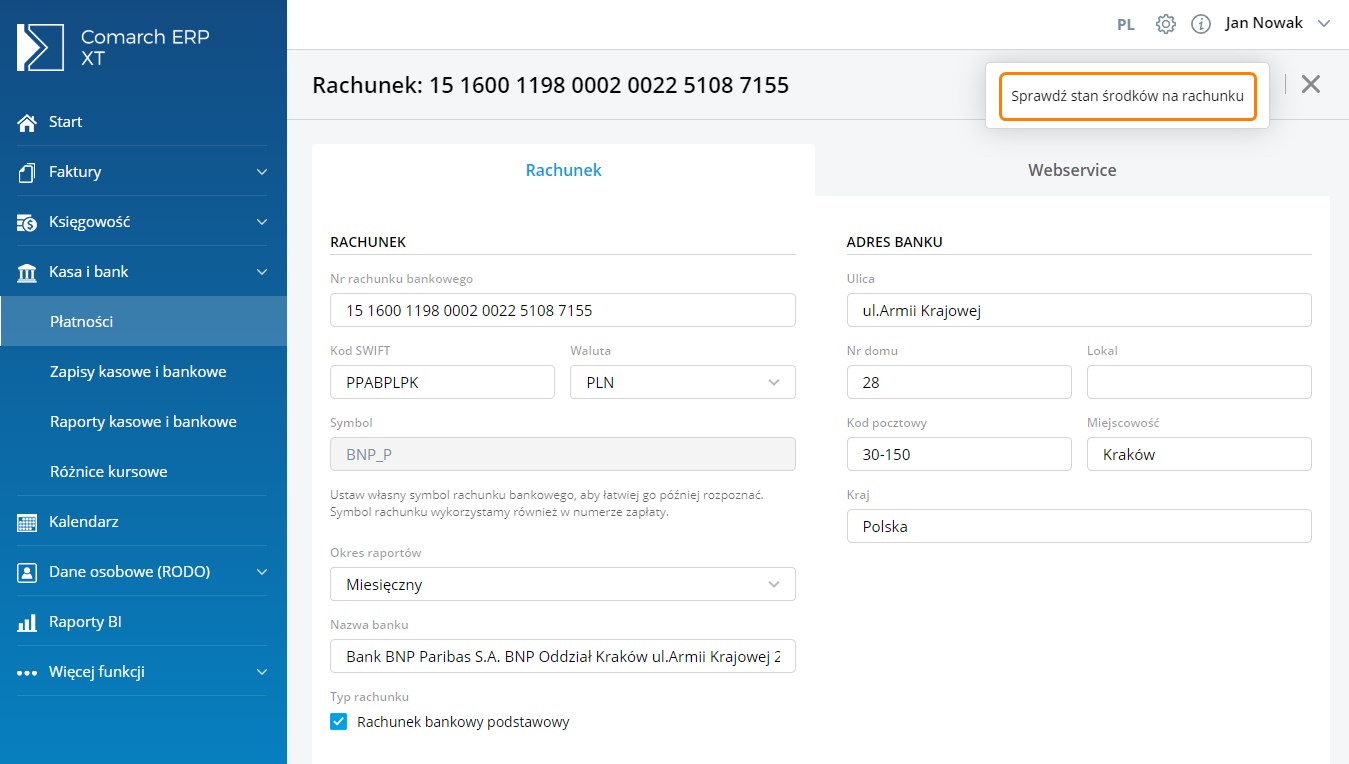Click the Kasa i bank building icon
The height and width of the screenshot is (764, 1349).
(27, 272)
